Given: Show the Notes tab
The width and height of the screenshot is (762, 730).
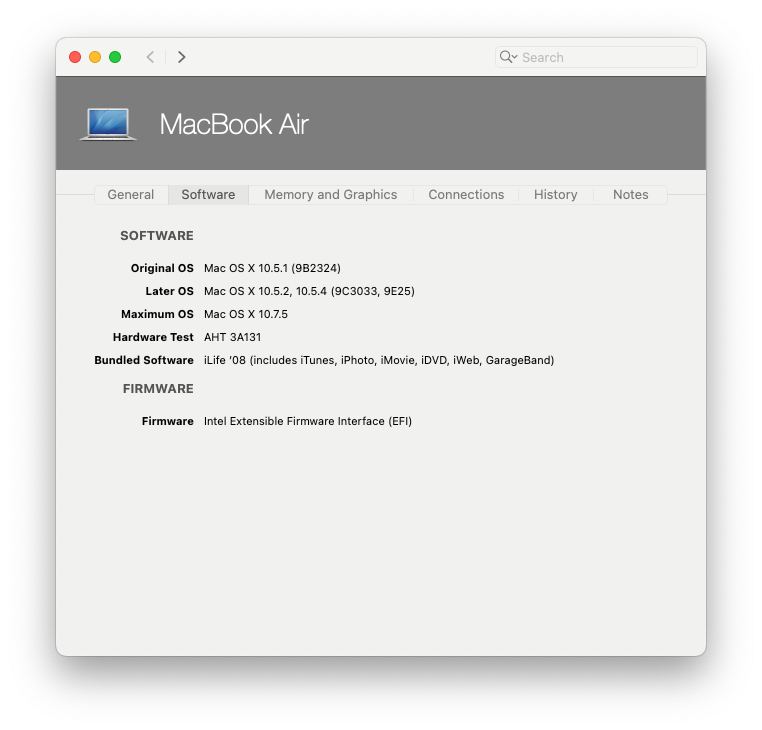Looking at the screenshot, I should pos(630,194).
